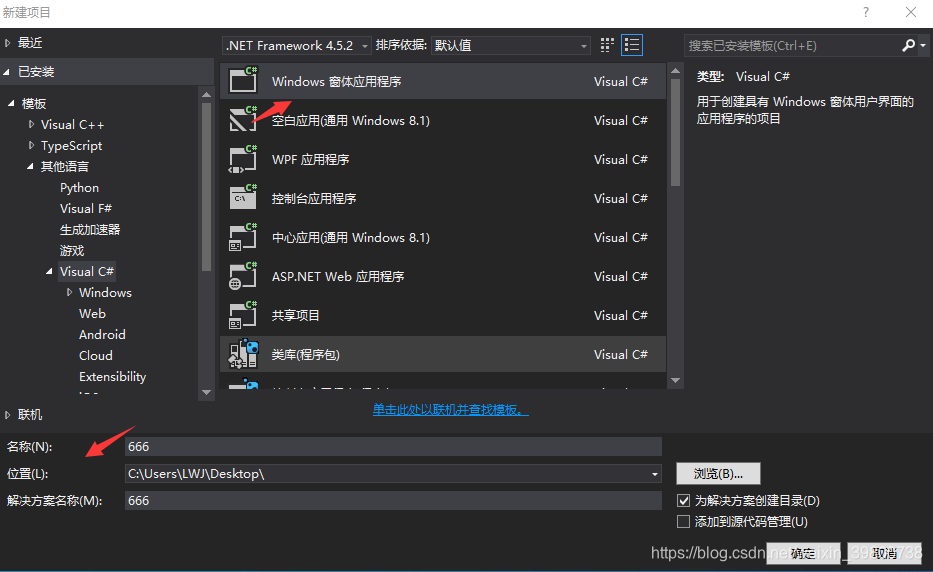
Task: Enable 添加到源代码管理 checkbox
Action: click(x=684, y=522)
